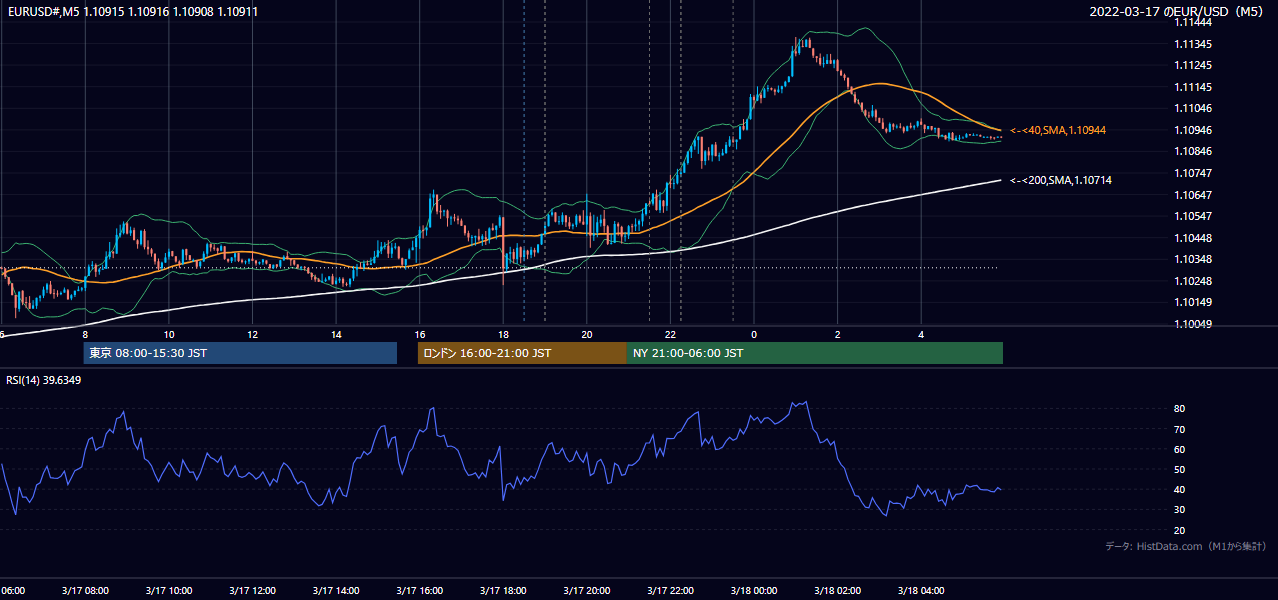
Task: Click price axis value 1.10747
Action: [x=1193, y=173]
